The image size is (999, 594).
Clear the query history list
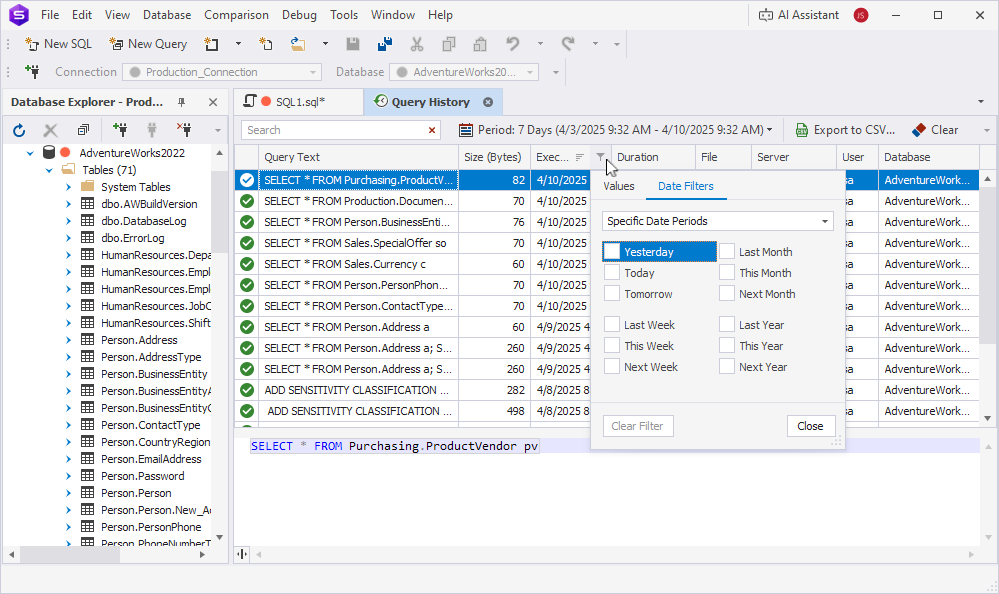pos(938,129)
